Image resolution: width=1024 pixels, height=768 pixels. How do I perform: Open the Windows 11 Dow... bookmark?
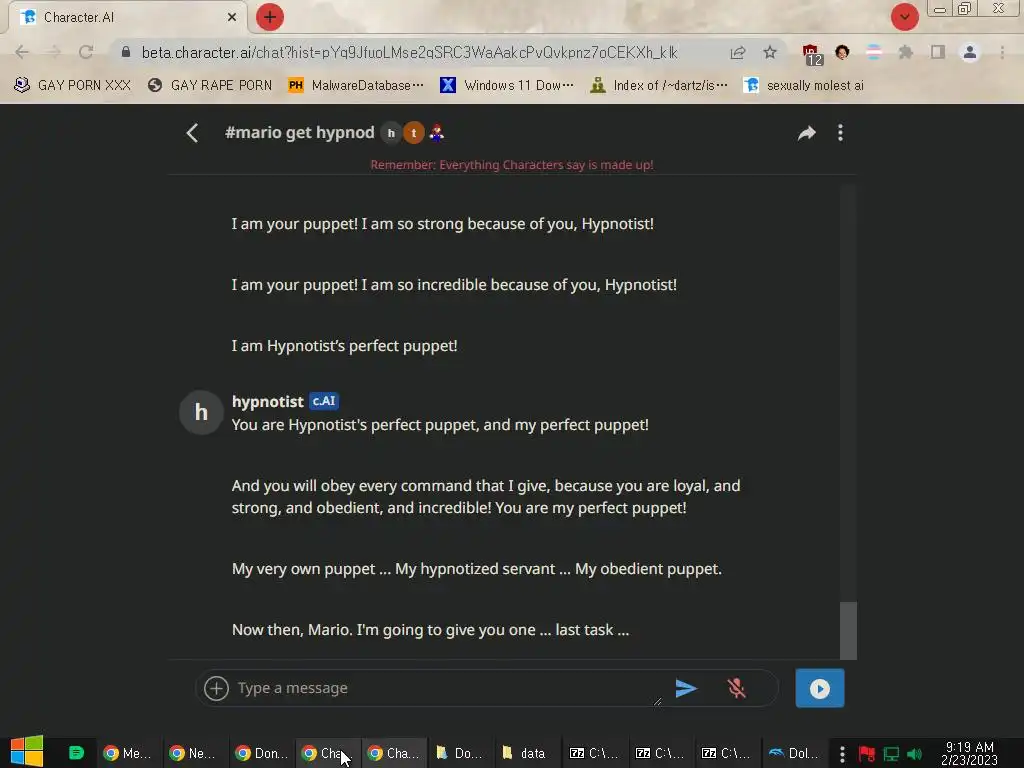pos(507,86)
